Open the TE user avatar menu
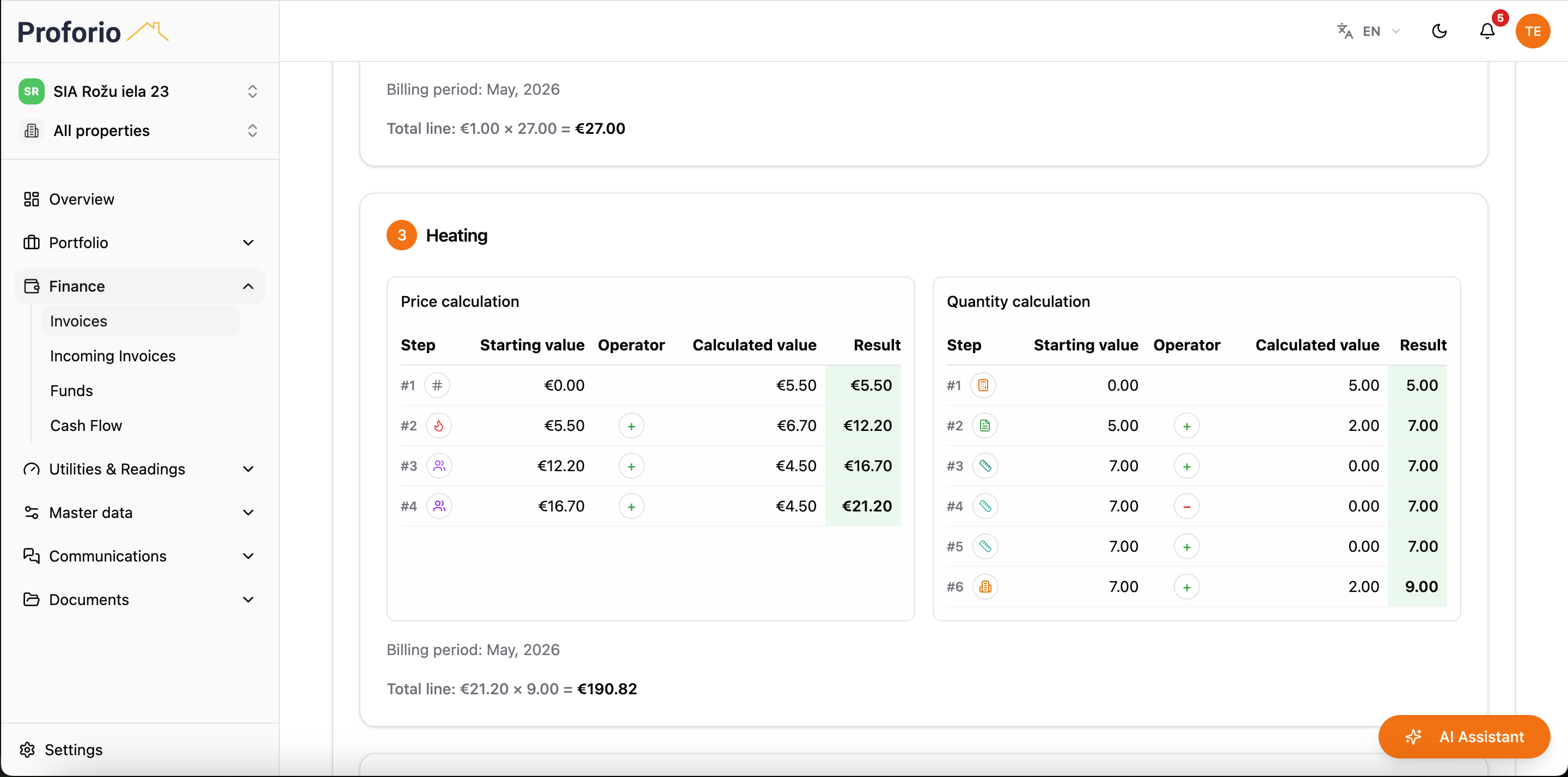The width and height of the screenshot is (1568, 777). coord(1532,31)
